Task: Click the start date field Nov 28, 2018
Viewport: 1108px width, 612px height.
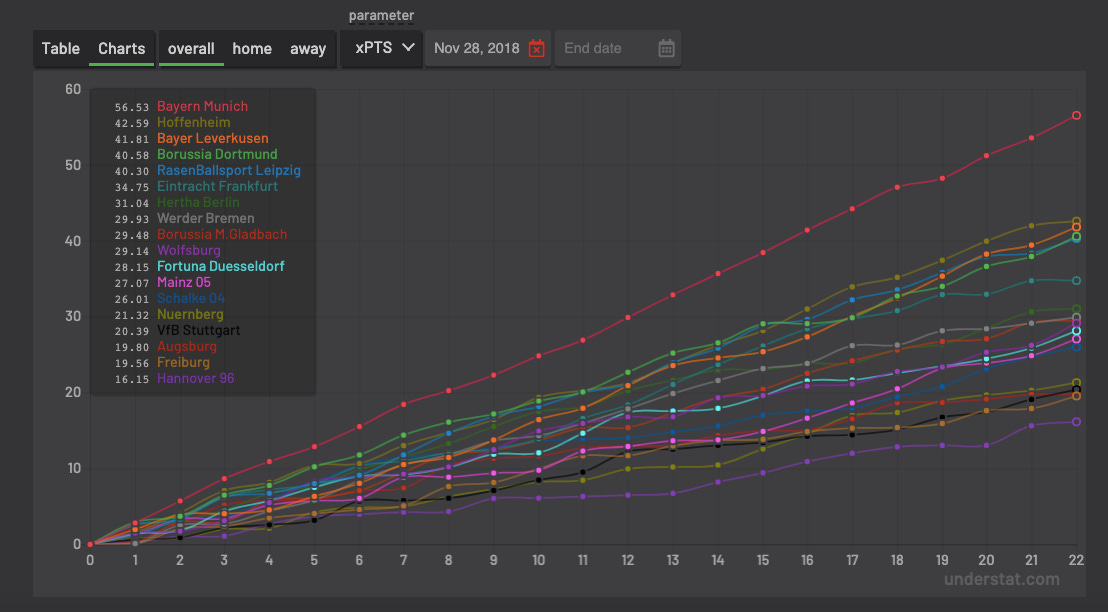Action: [477, 49]
